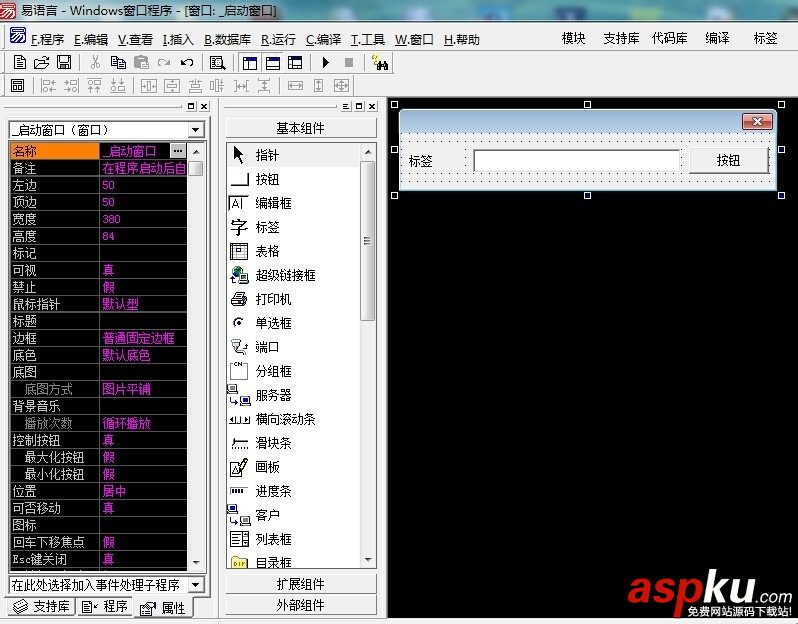Open the T.工具 menu
This screenshot has height=624, width=798.
click(367, 40)
